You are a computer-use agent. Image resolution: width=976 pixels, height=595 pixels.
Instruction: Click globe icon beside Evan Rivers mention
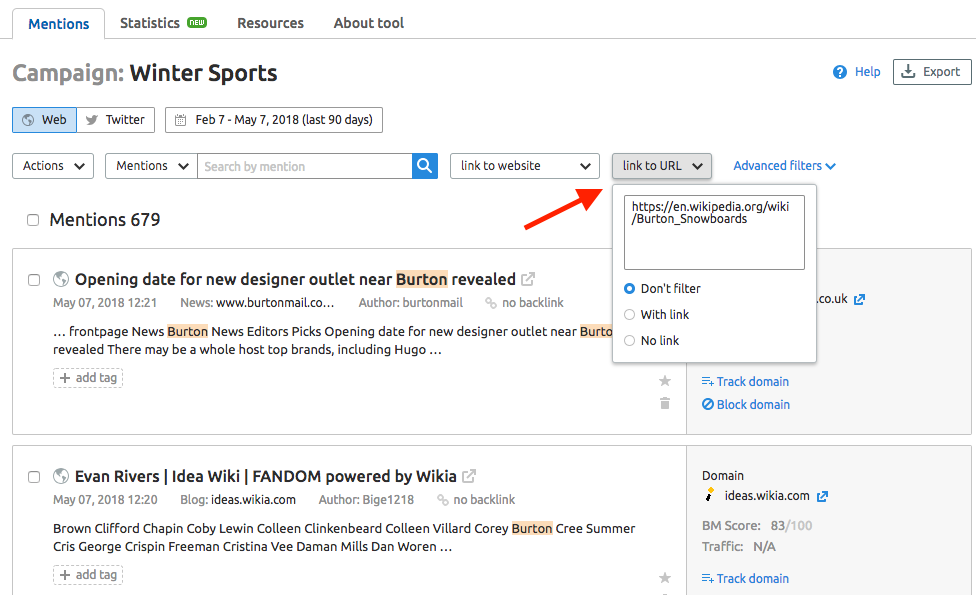point(61,477)
